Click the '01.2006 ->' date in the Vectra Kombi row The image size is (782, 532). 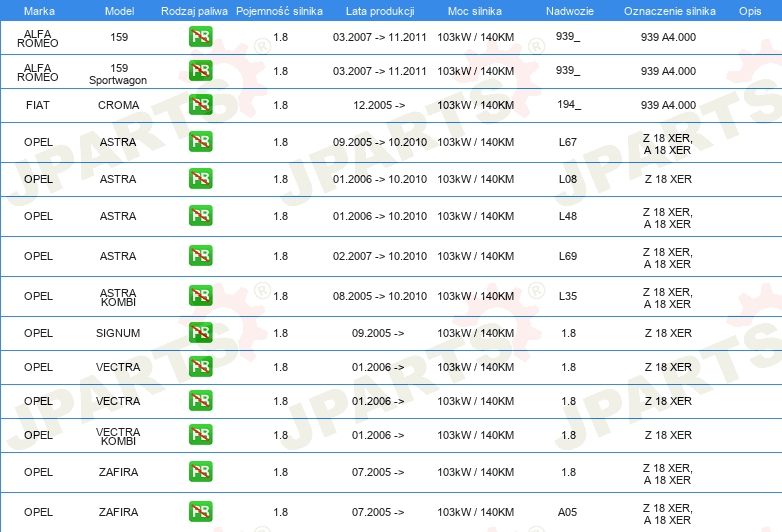(378, 435)
